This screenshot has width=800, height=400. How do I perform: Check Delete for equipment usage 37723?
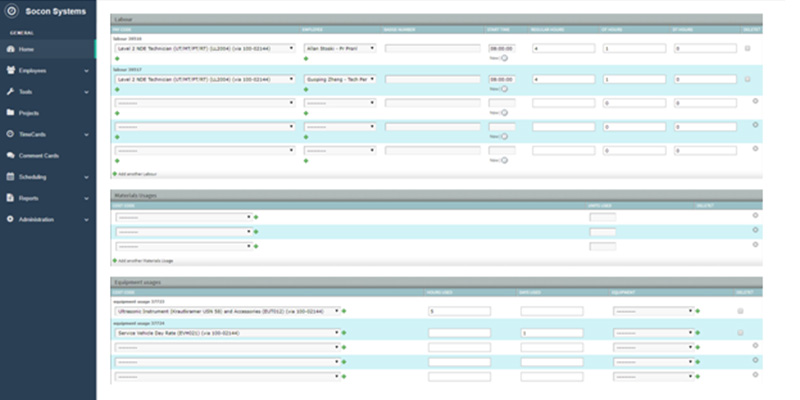pos(740,311)
